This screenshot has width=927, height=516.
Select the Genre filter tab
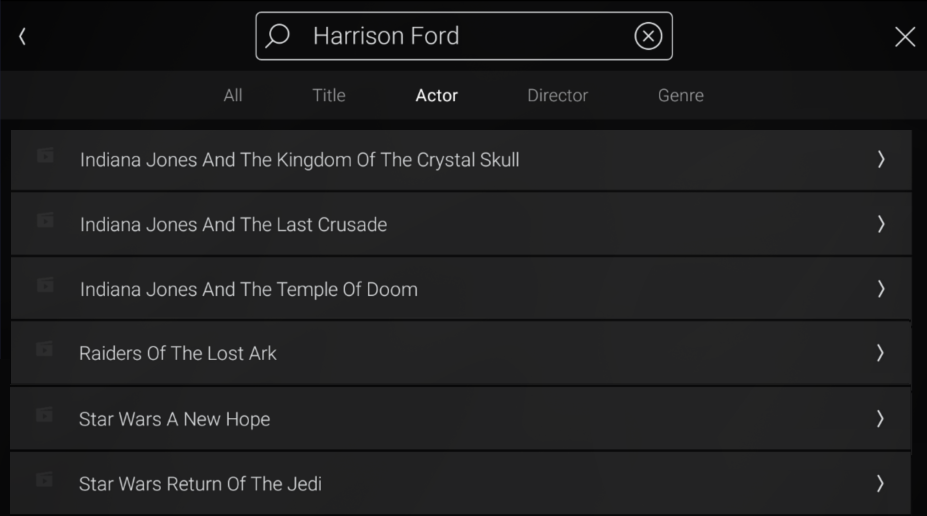point(680,95)
